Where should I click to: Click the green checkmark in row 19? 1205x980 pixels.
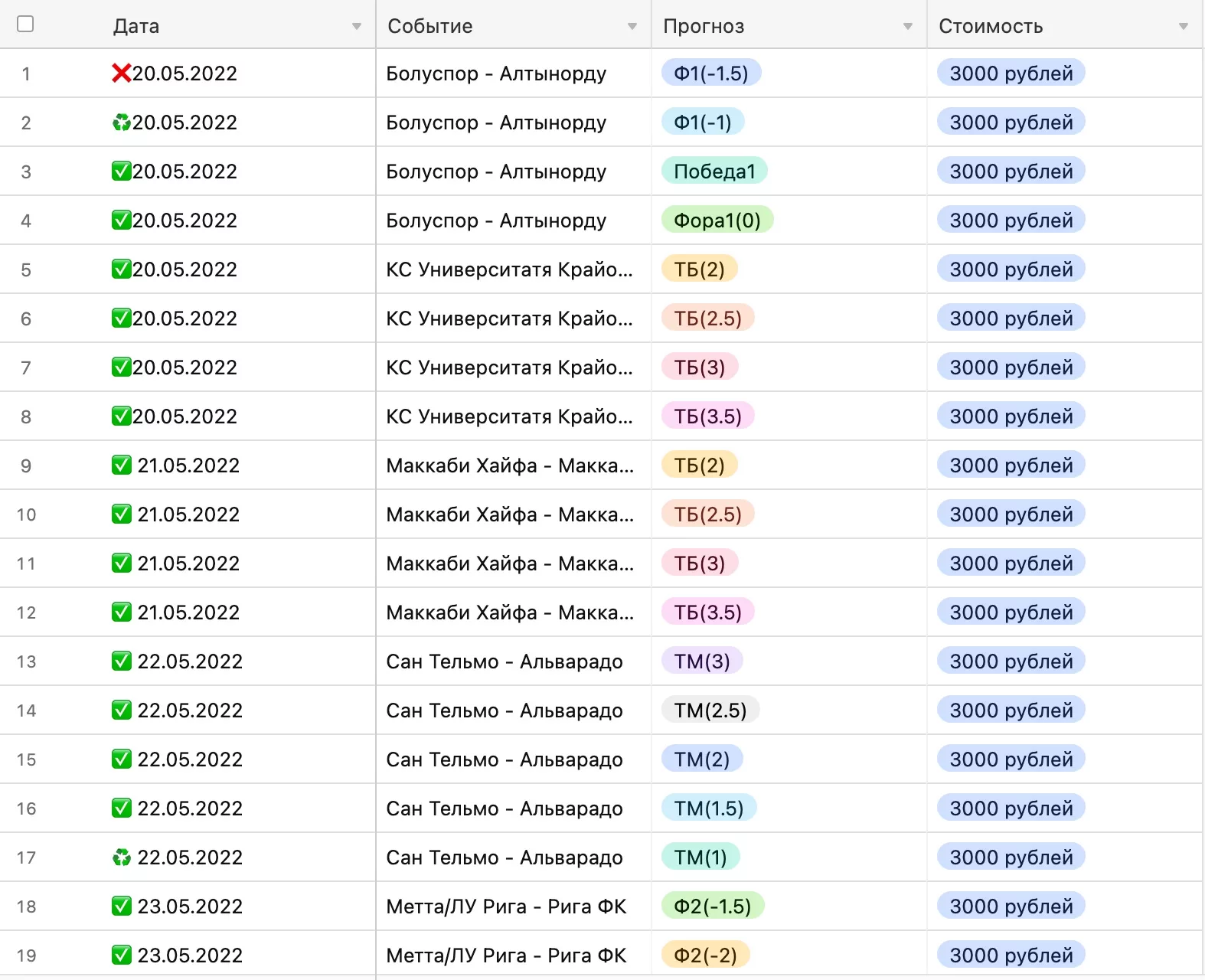(x=121, y=955)
